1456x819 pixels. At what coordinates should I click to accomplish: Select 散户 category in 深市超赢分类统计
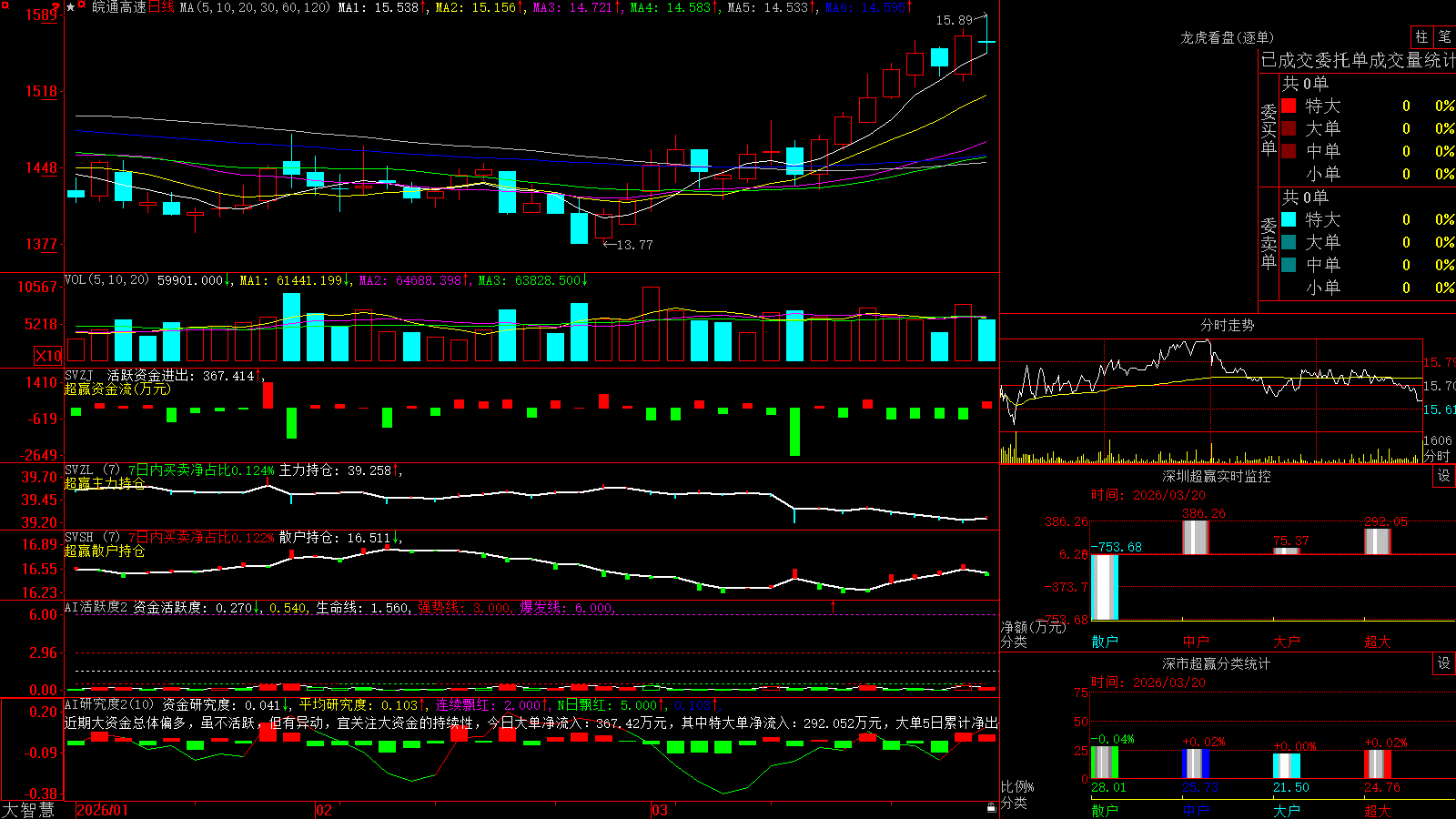pyautogui.click(x=1105, y=810)
